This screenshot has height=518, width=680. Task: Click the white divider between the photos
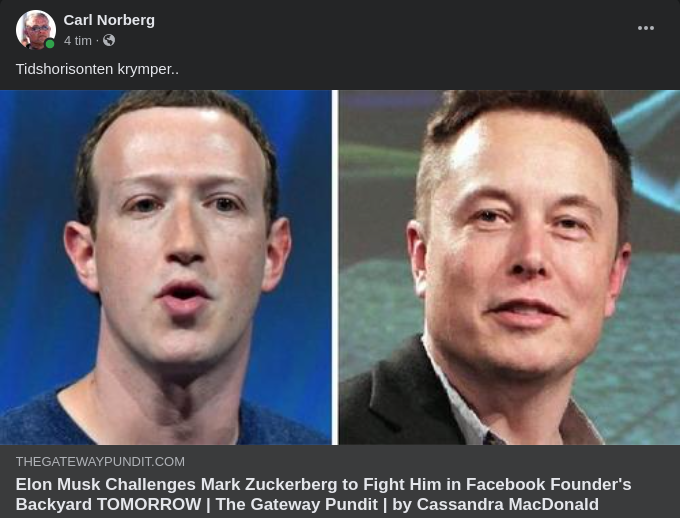click(x=335, y=267)
